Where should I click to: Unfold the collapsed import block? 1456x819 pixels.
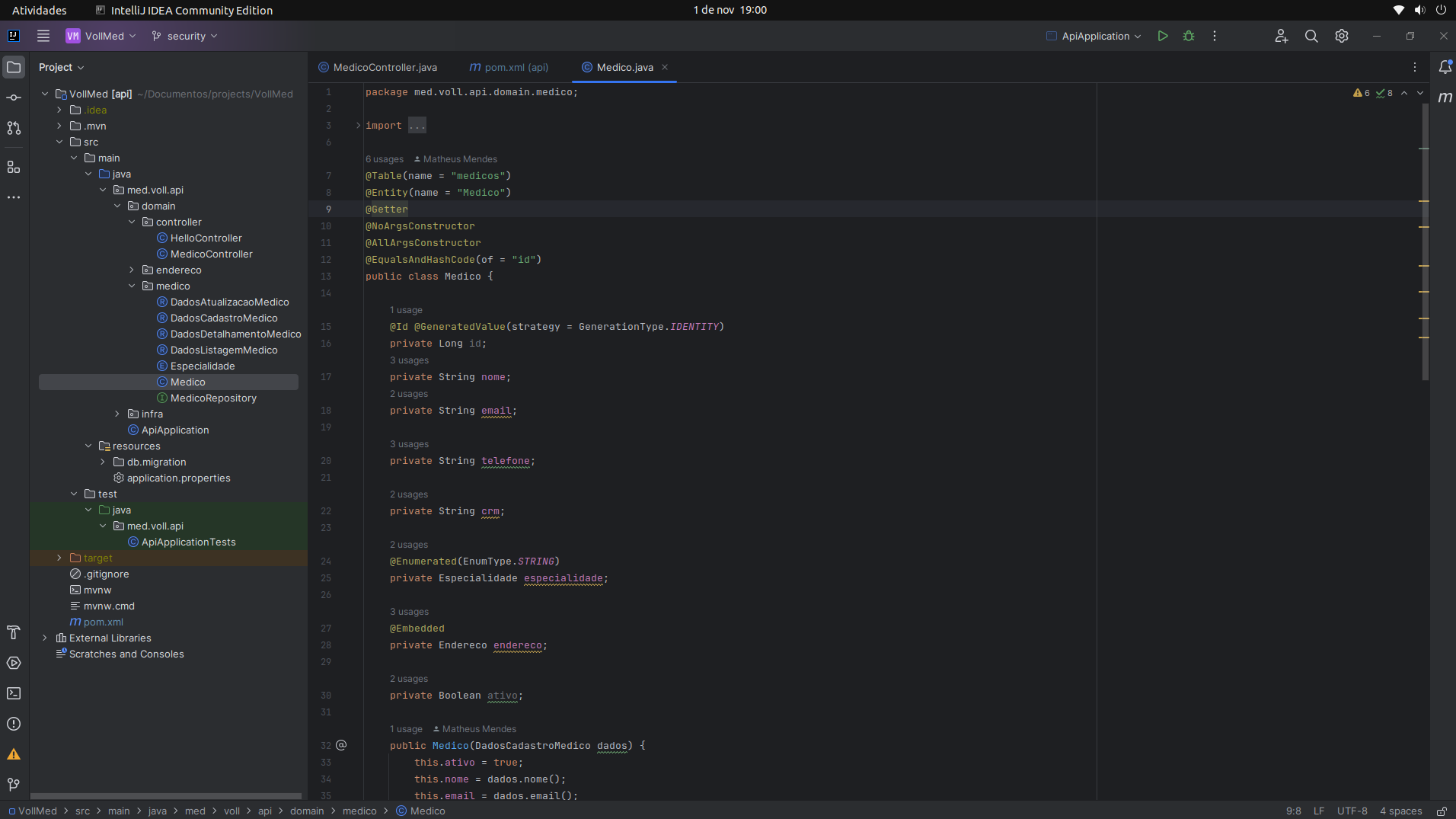point(359,126)
